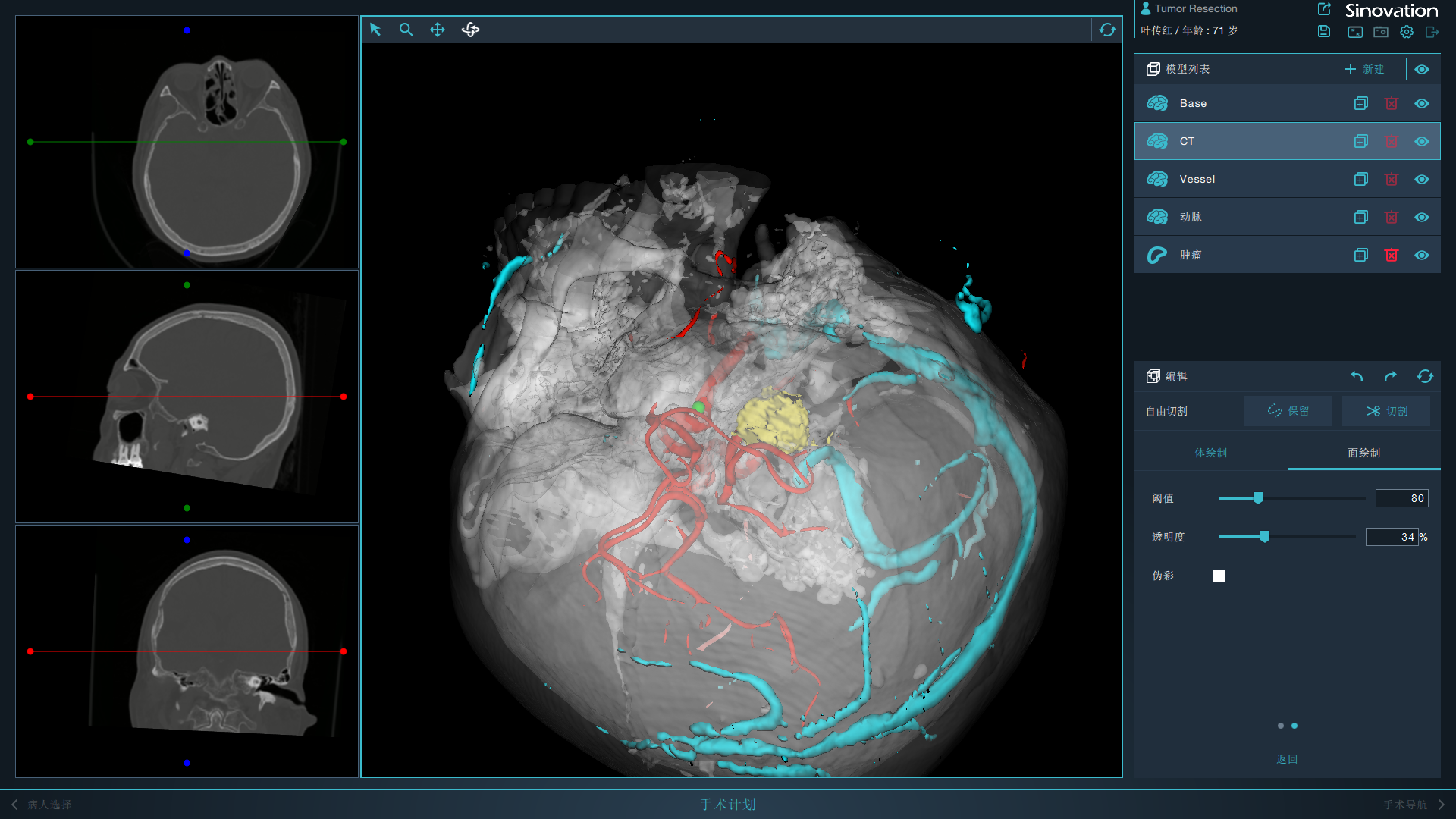Switch to the 面绘制 tab
The image size is (1456, 819).
pos(1363,453)
